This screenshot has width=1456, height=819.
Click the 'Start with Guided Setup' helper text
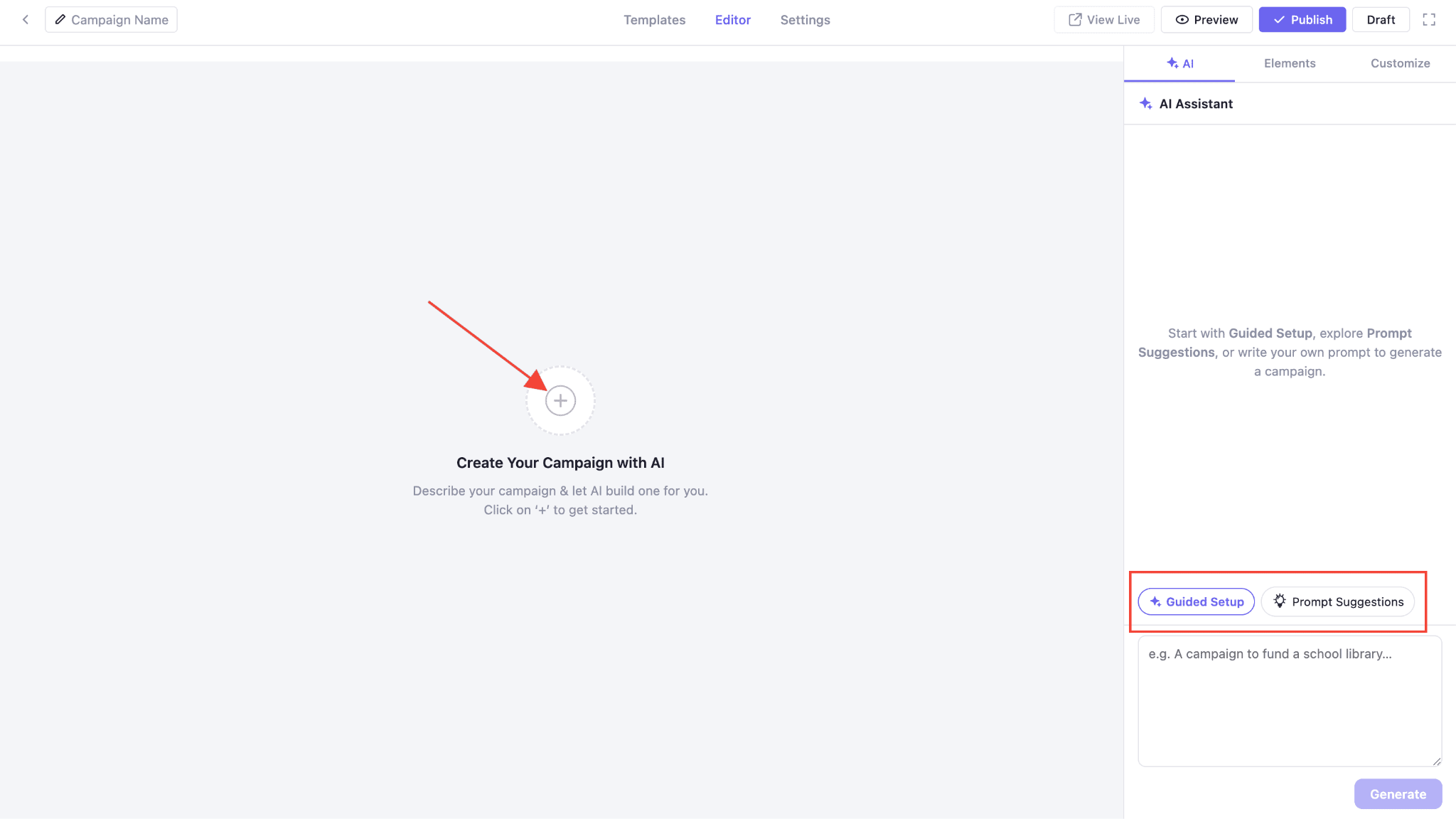point(1290,353)
